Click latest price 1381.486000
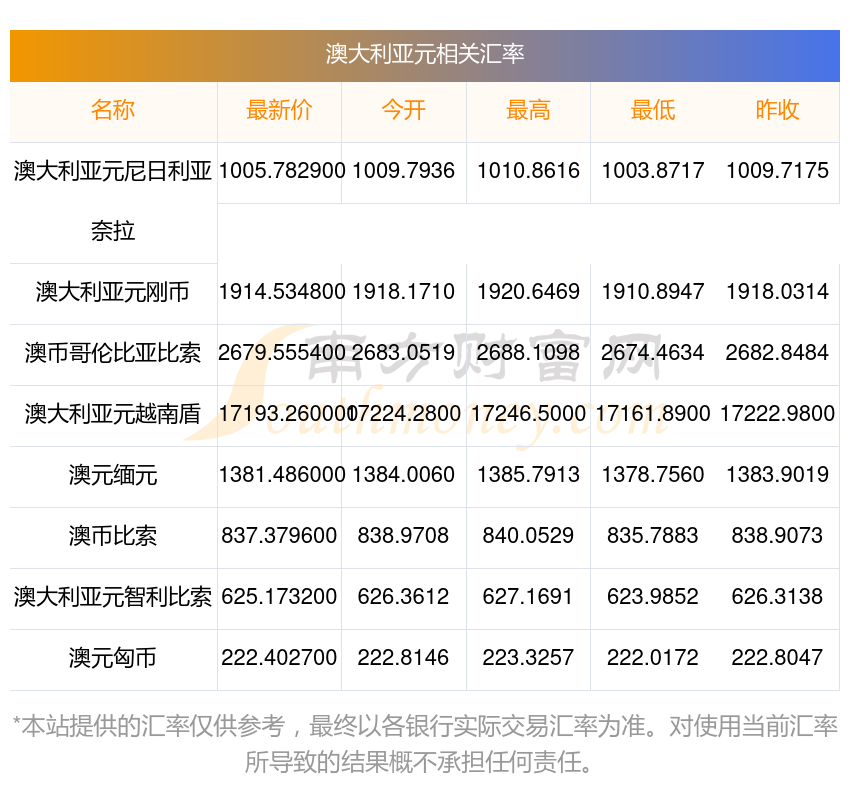Viewport: 850px width, 793px height. coord(282,475)
